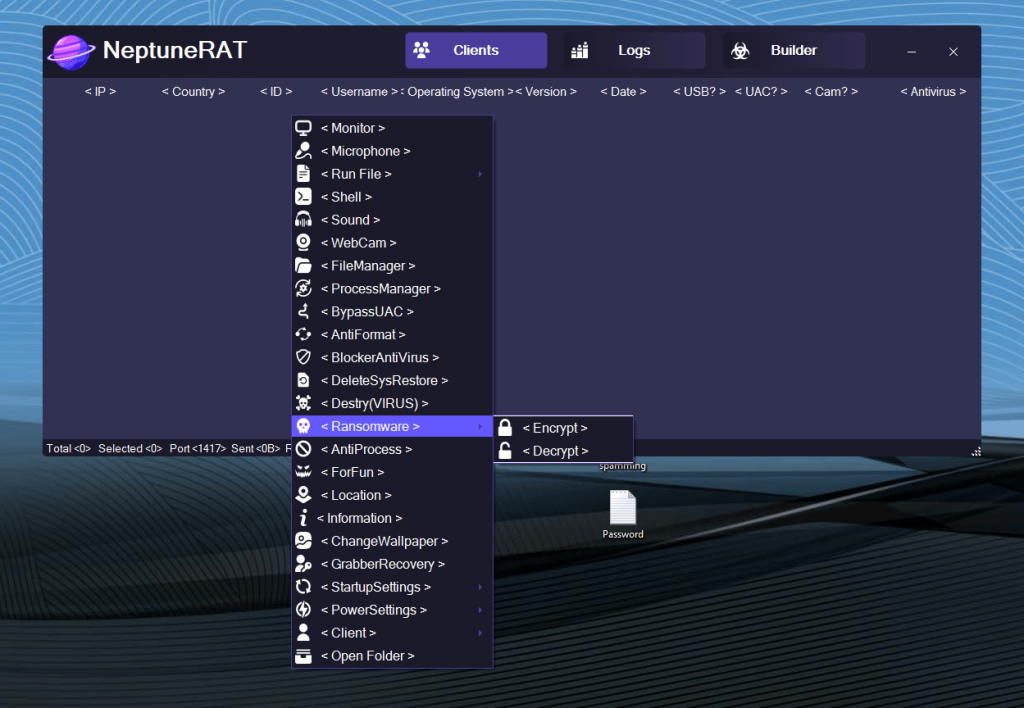Viewport: 1024px width, 708px height.
Task: Switch to the Logs tab
Action: (x=635, y=49)
